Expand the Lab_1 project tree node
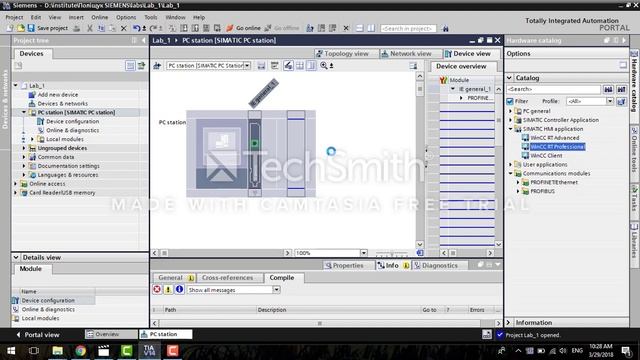Image resolution: width=640 pixels, height=360 pixels. (16, 85)
